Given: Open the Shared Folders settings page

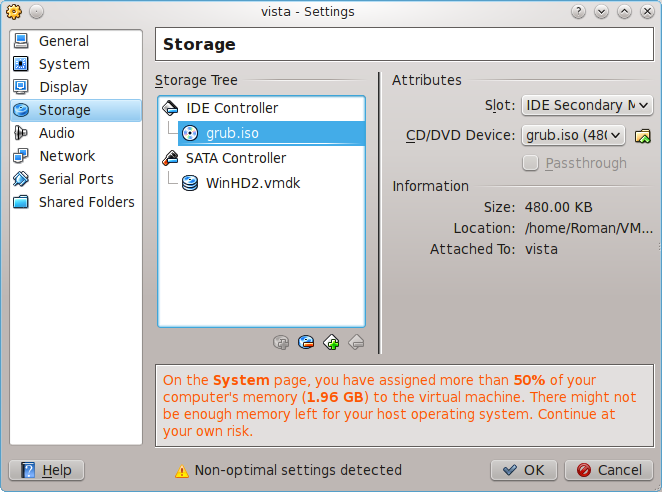Looking at the screenshot, I should (76, 202).
